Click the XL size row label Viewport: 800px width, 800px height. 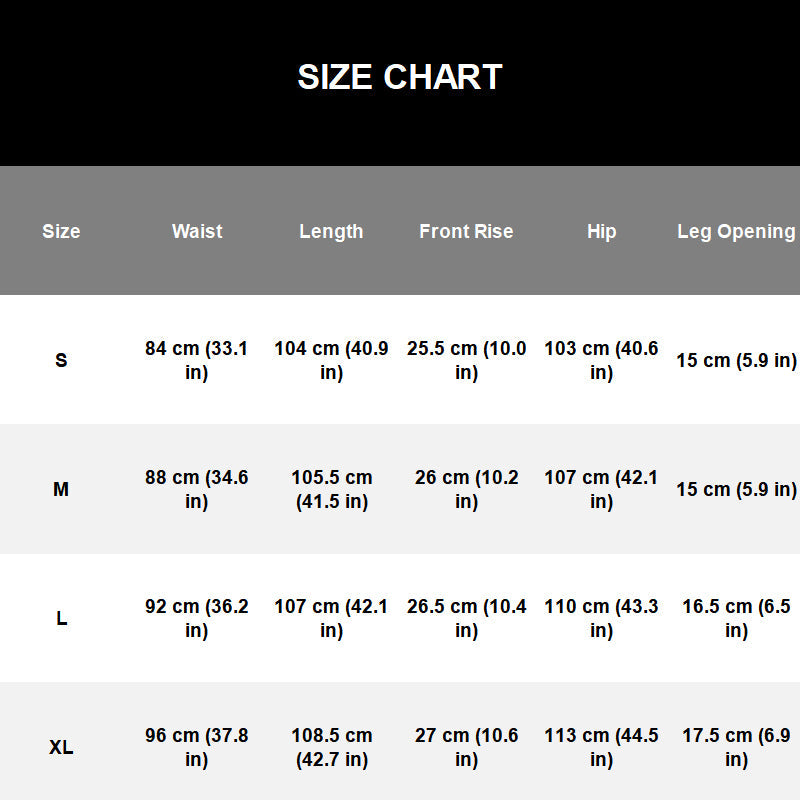click(61, 747)
